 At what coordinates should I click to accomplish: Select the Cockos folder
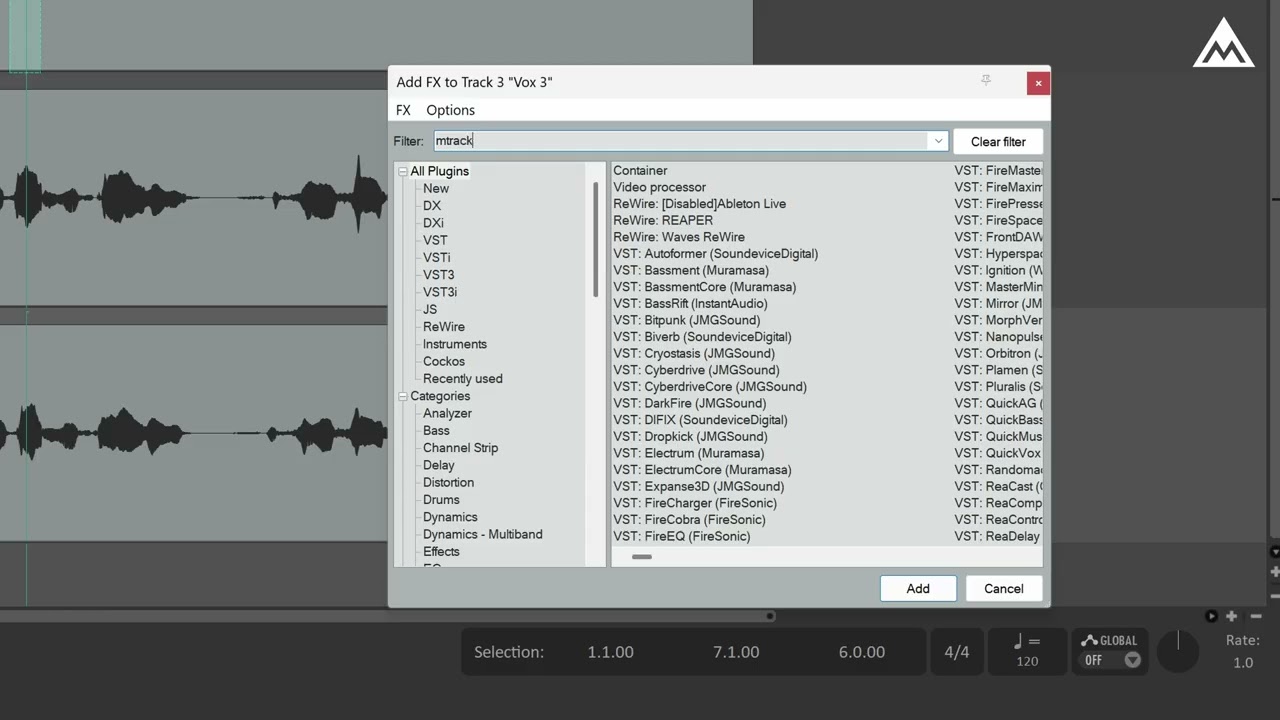pyautogui.click(x=444, y=361)
